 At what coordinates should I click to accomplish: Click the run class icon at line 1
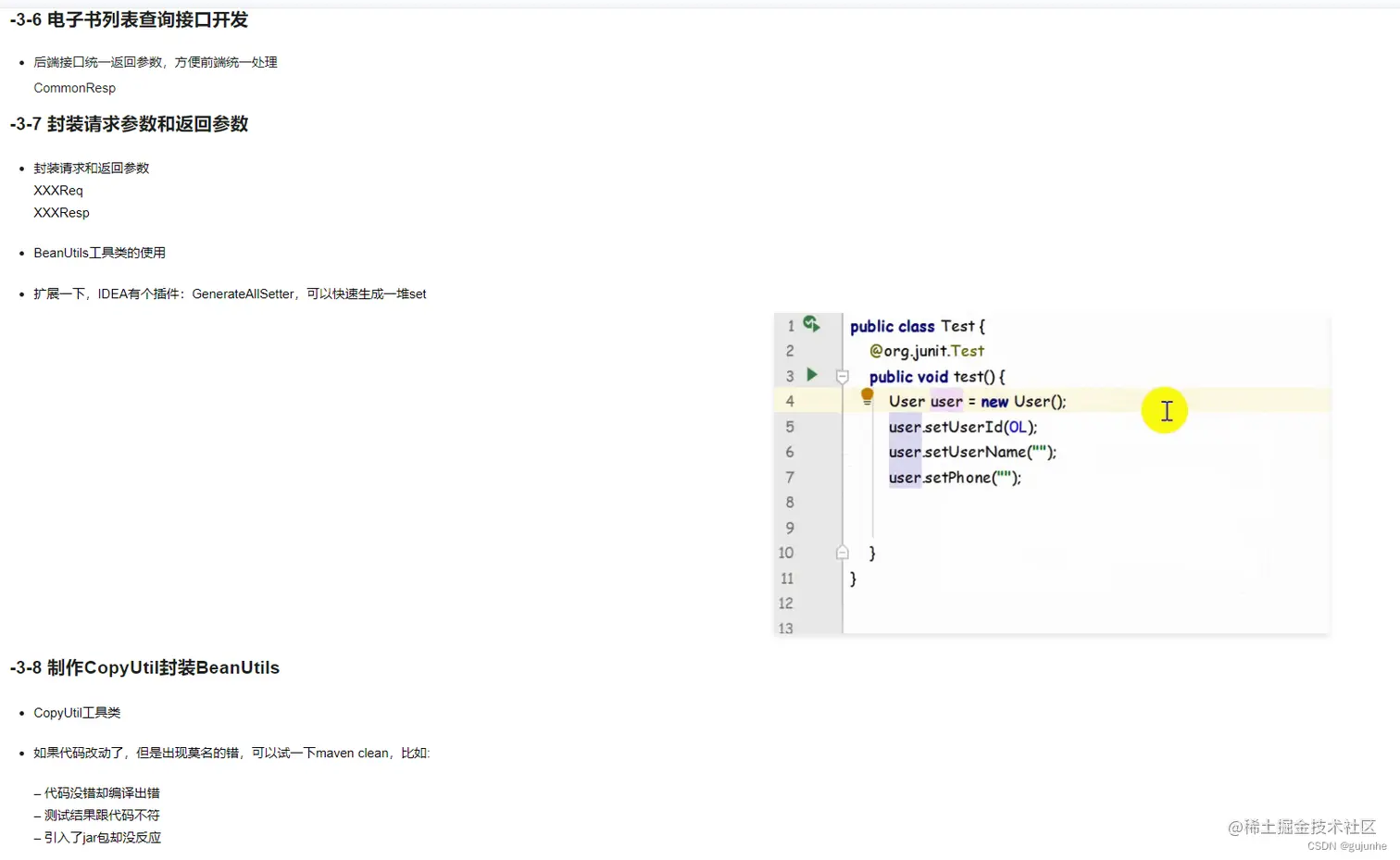811,324
